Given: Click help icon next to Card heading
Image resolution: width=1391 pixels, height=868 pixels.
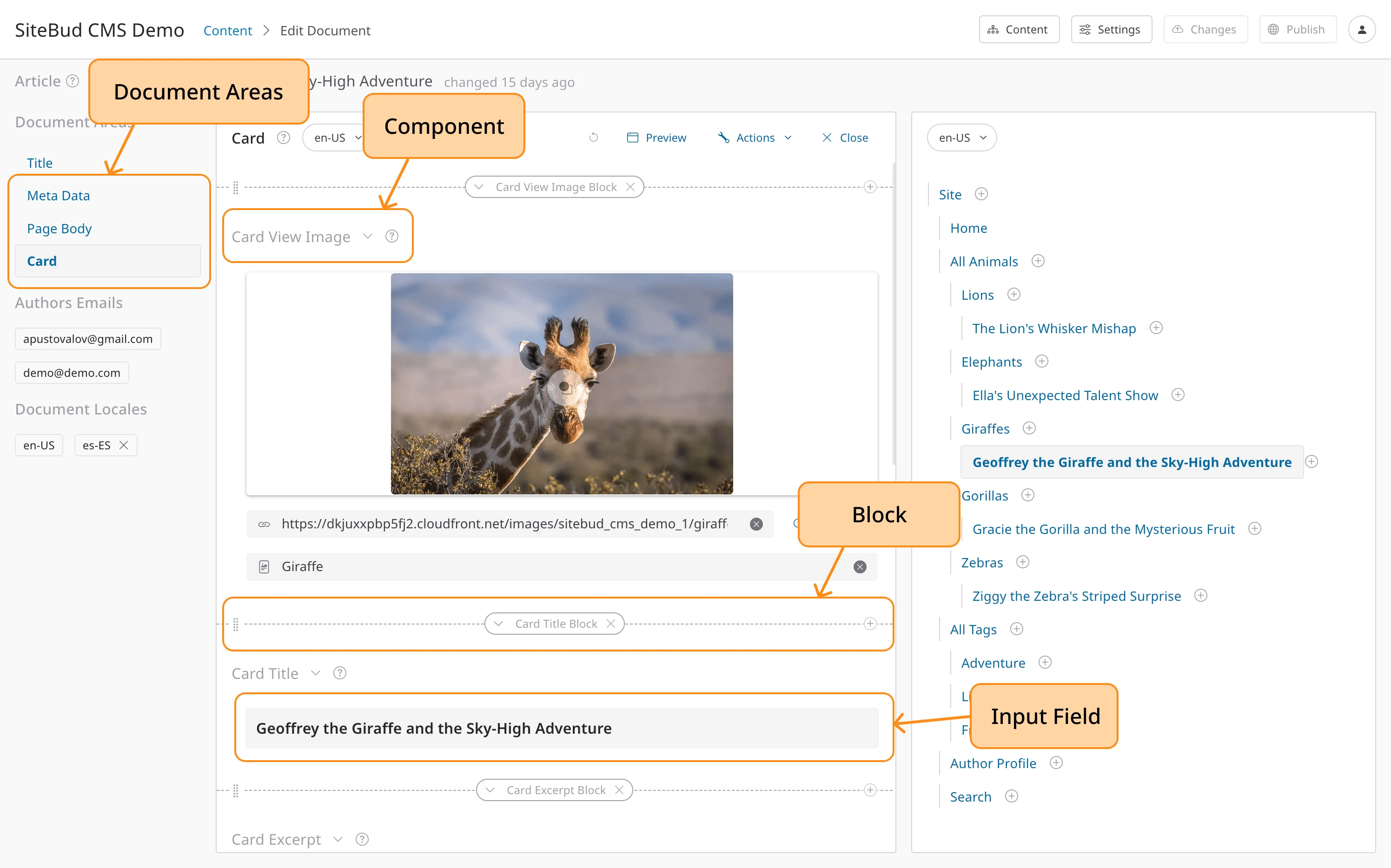Looking at the screenshot, I should pyautogui.click(x=283, y=138).
